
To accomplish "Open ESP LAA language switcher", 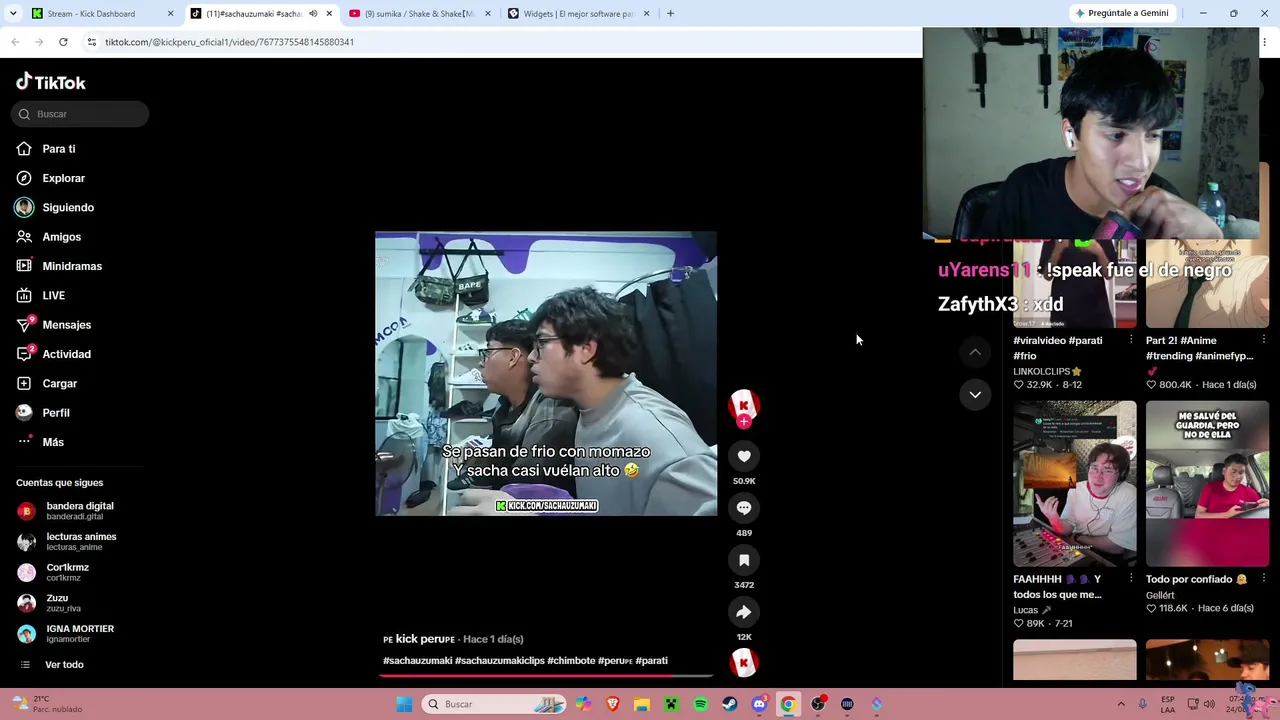I will tap(1168, 704).
